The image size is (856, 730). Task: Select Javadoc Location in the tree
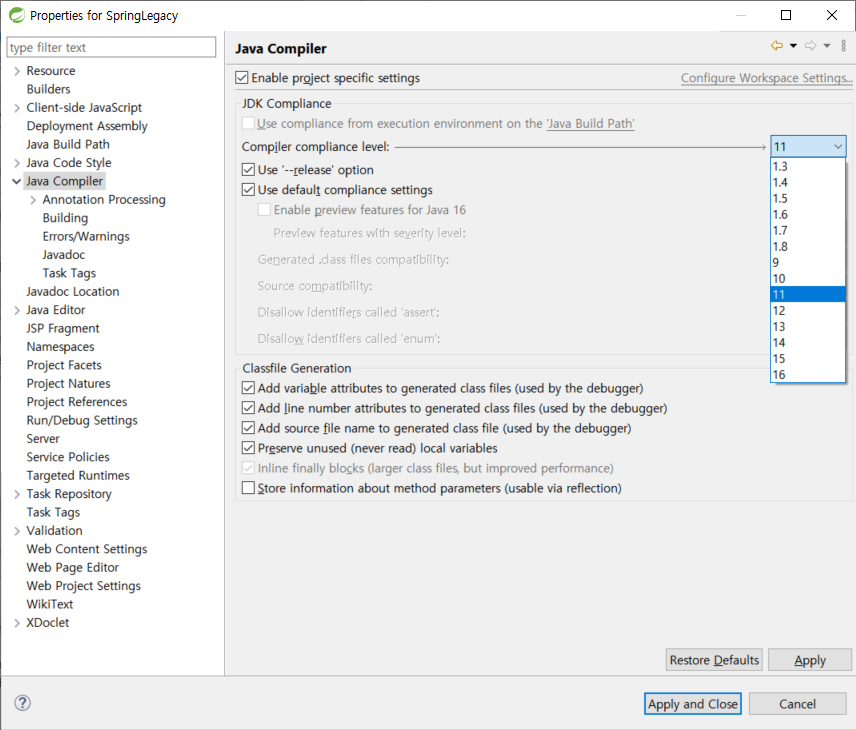(73, 292)
